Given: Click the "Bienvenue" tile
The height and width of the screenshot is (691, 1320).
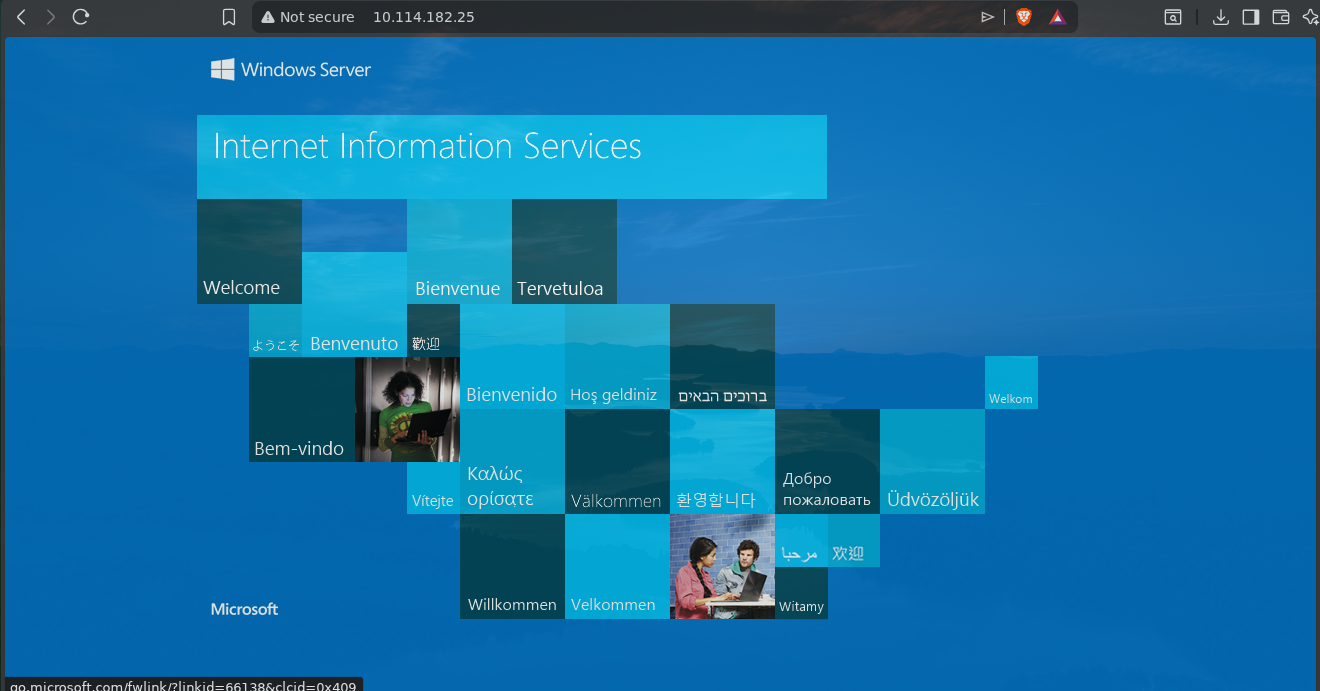Looking at the screenshot, I should (x=458, y=252).
